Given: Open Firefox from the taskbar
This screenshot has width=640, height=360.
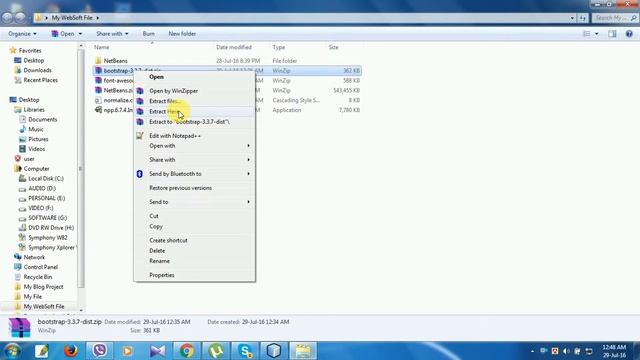Looking at the screenshot, I should tap(71, 351).
